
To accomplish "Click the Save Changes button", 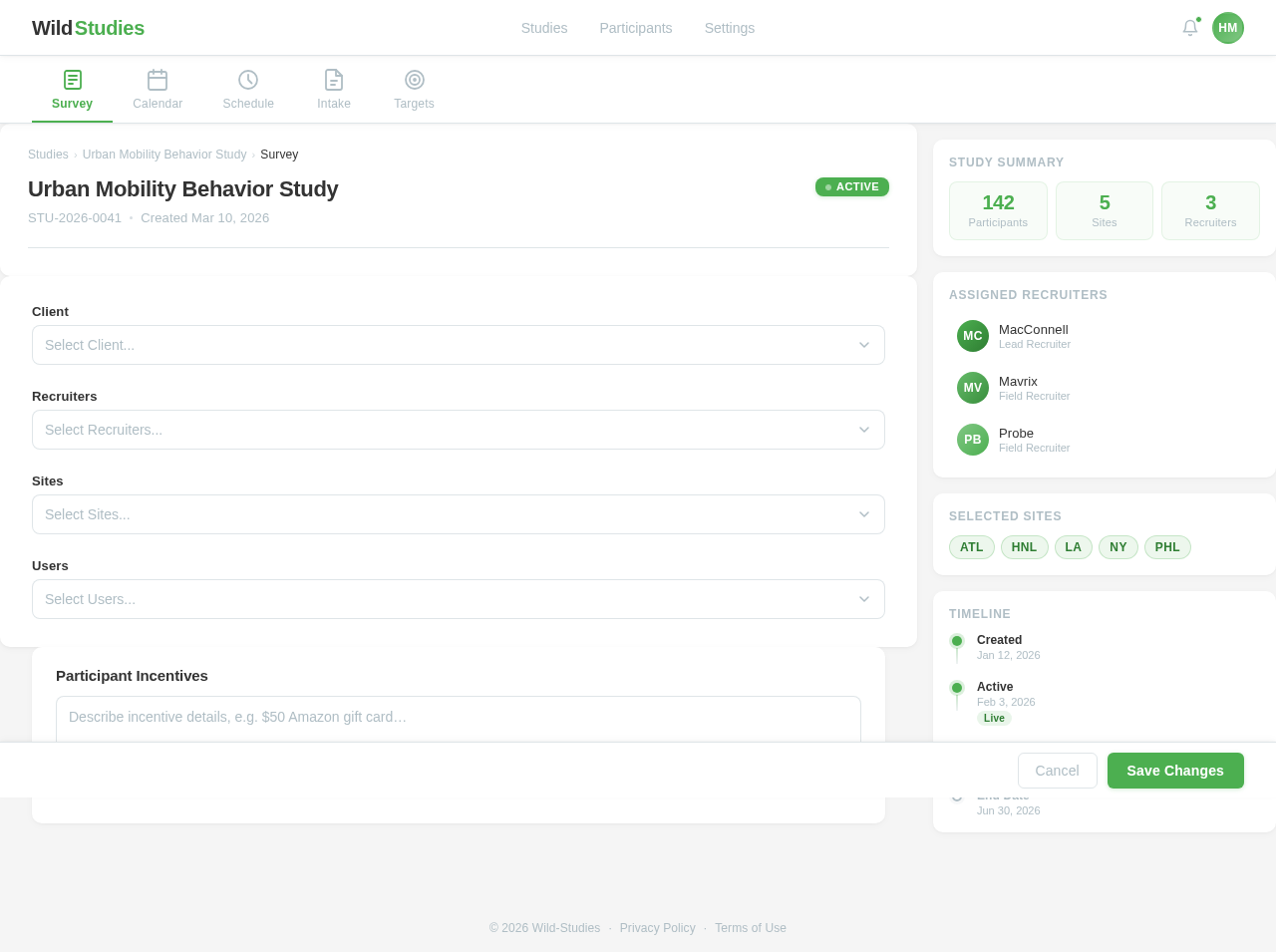I will point(1175,771).
